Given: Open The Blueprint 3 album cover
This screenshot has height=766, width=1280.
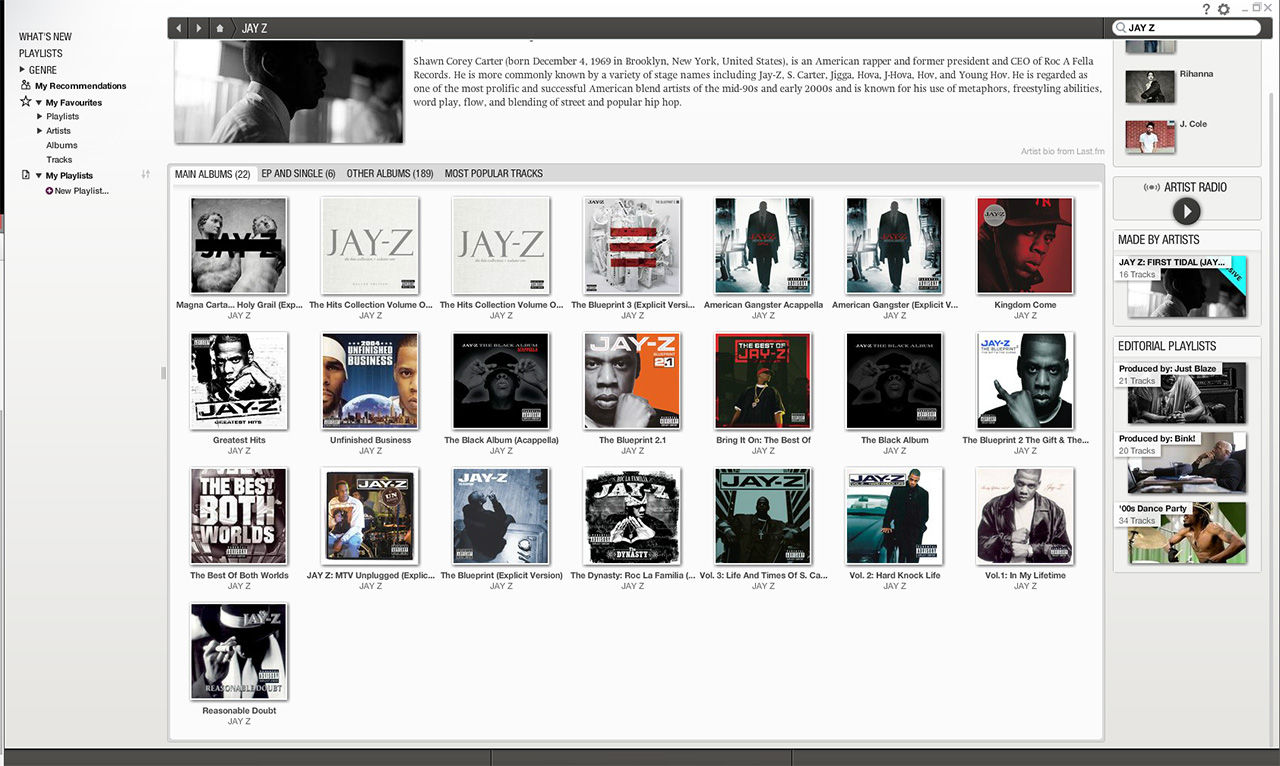Looking at the screenshot, I should coord(632,245).
